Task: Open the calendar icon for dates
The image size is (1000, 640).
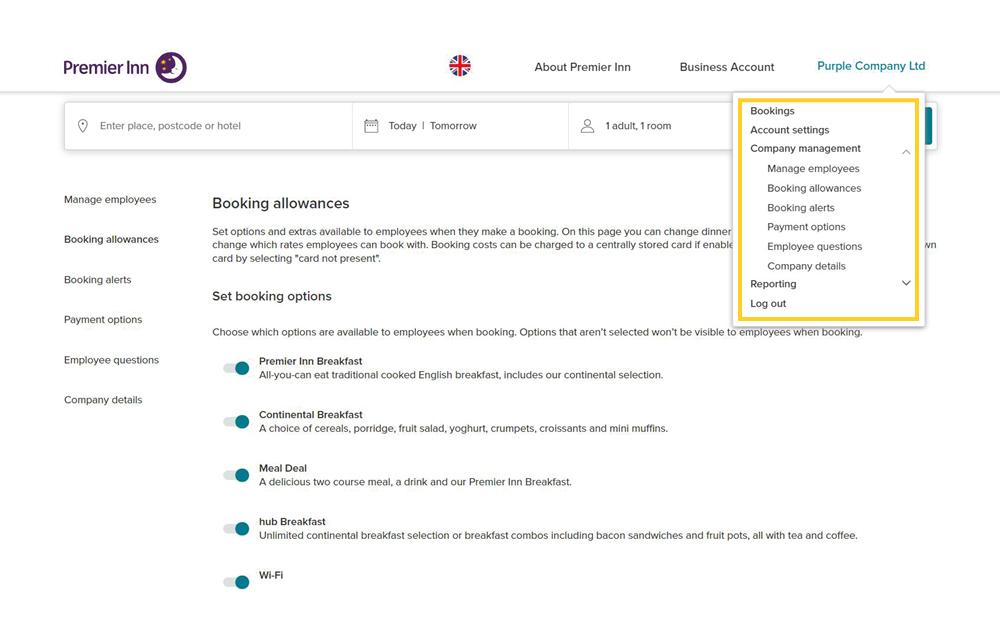Action: tap(371, 126)
